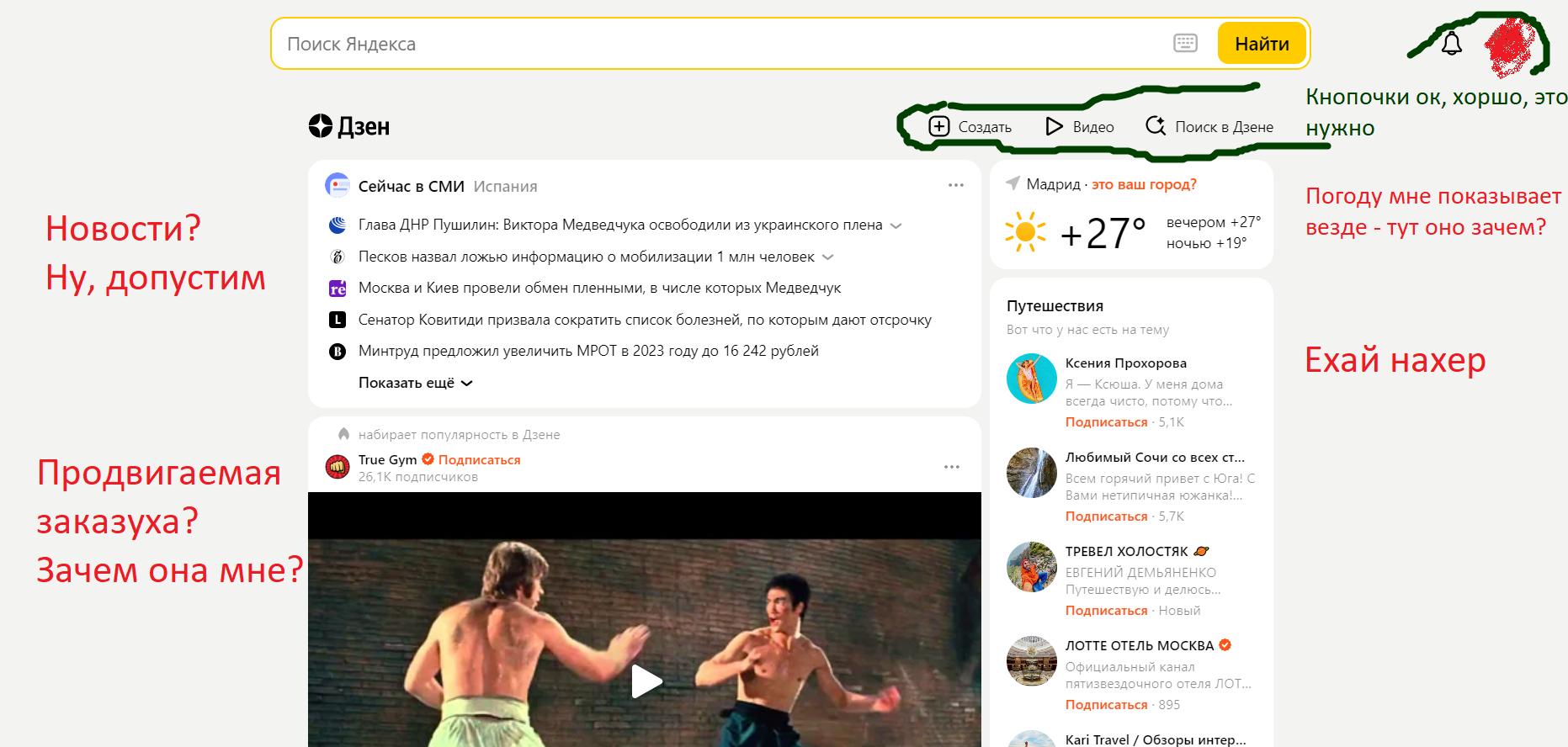Open news about Глава ДНР Пушилин
Screen dimensions: 1568x747
point(620,225)
